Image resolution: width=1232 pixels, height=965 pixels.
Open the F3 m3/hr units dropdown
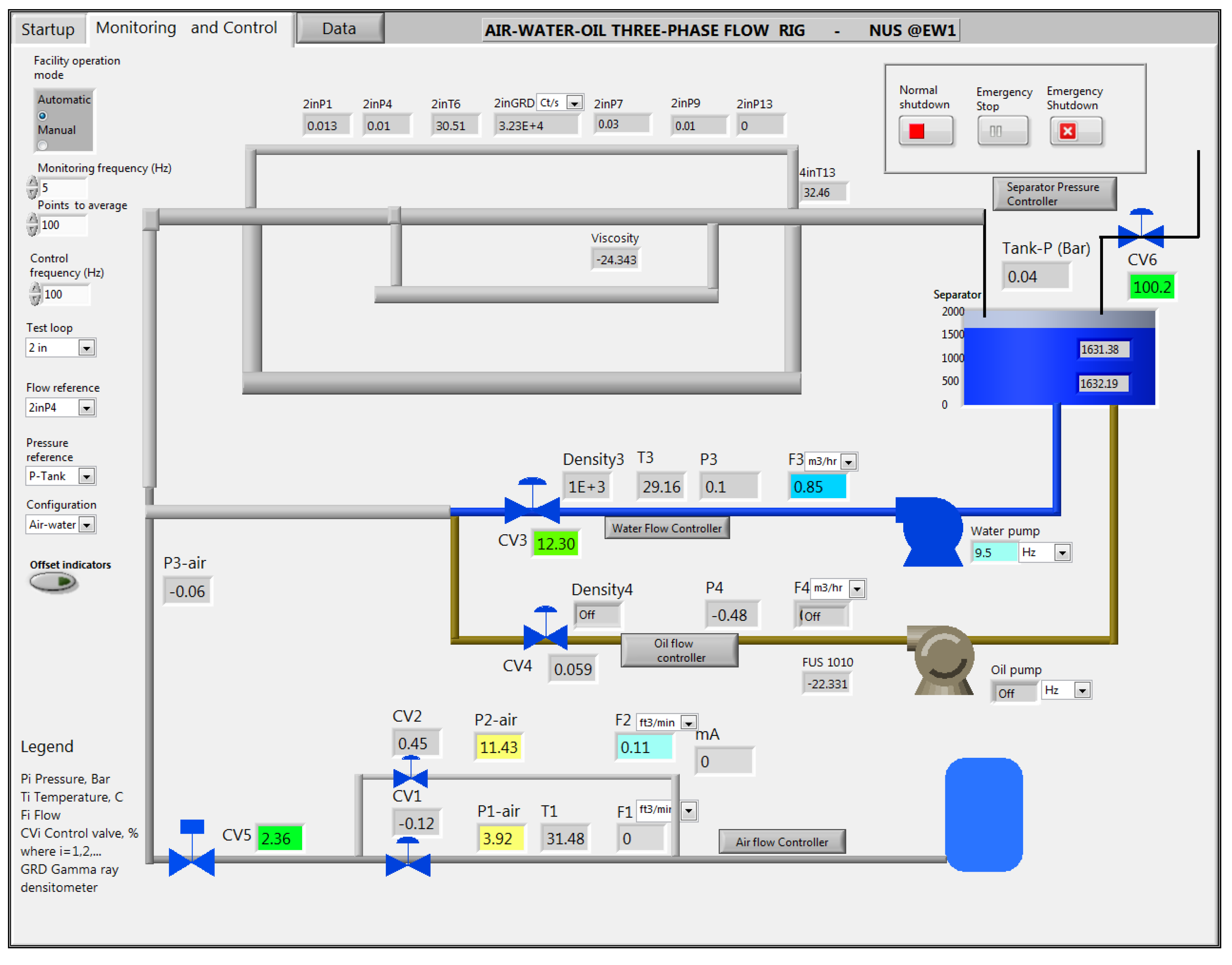coord(848,462)
